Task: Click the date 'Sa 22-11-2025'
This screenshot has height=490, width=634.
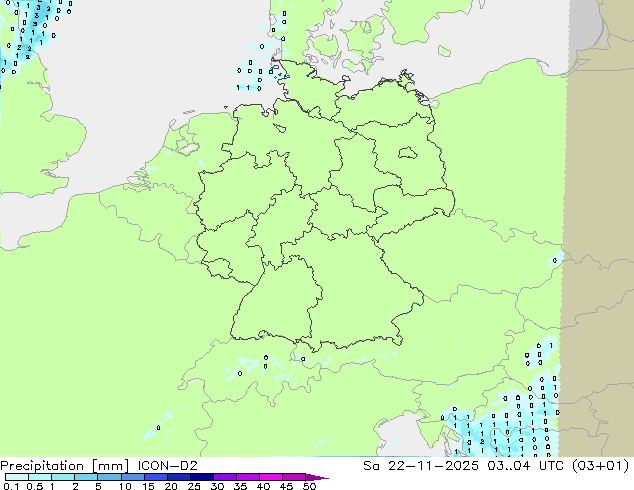Action: pos(421,466)
